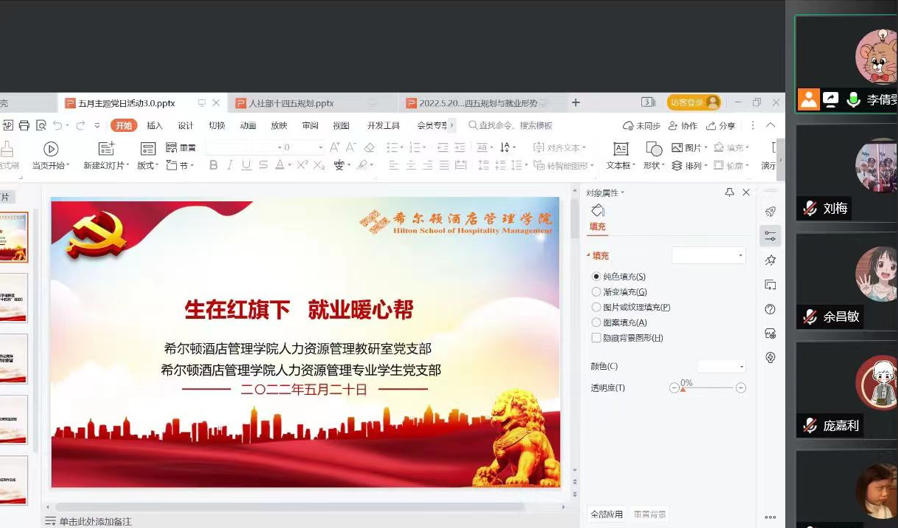Click the Reset (重置) slide button
Image resolution: width=898 pixels, height=528 pixels.
point(181,148)
